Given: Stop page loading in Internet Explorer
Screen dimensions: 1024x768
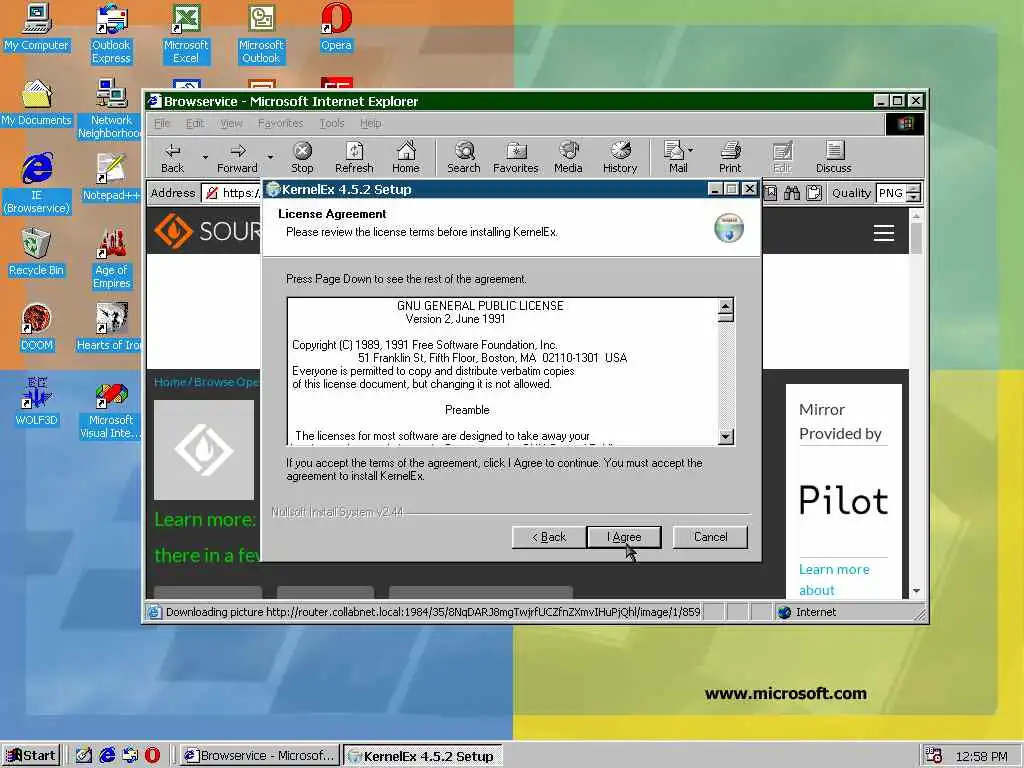Looking at the screenshot, I should (x=302, y=158).
